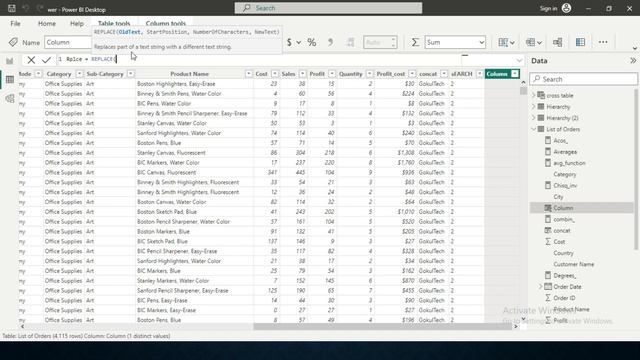This screenshot has height=360, width=640.
Task: Switch to Report view in sidebar
Action: pos(9,61)
